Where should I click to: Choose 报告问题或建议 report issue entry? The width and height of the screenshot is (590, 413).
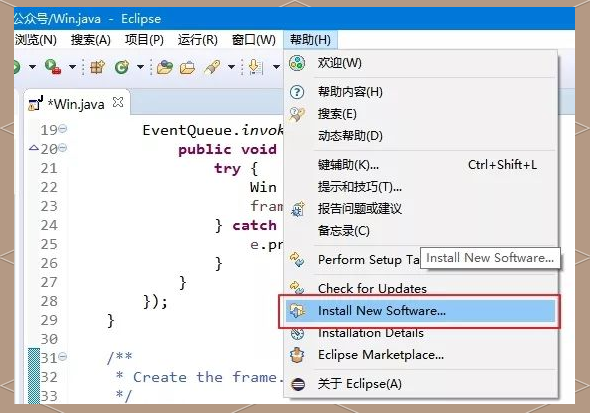(420, 208)
